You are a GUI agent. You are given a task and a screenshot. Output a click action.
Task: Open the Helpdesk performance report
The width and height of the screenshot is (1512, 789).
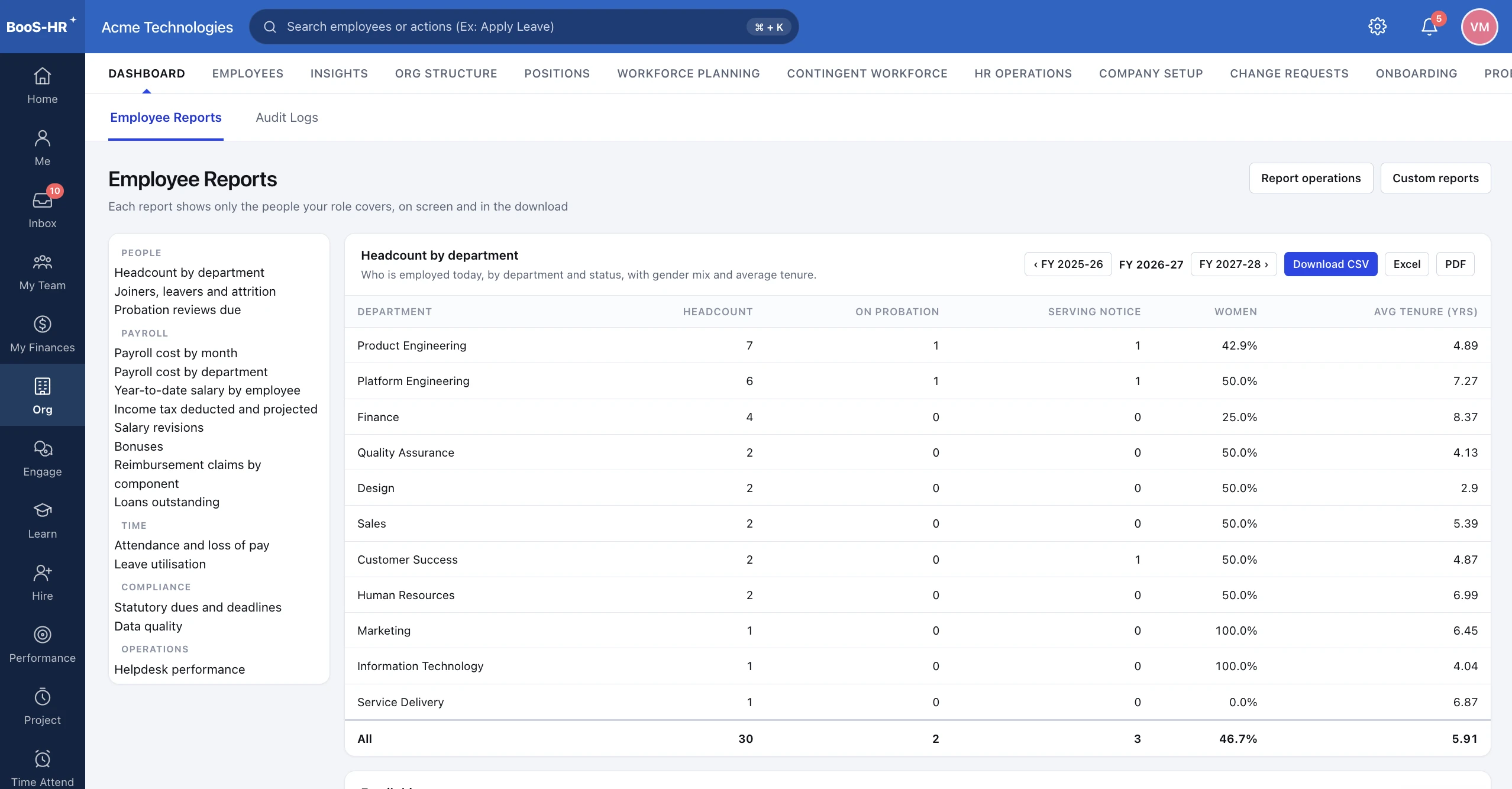coord(179,670)
